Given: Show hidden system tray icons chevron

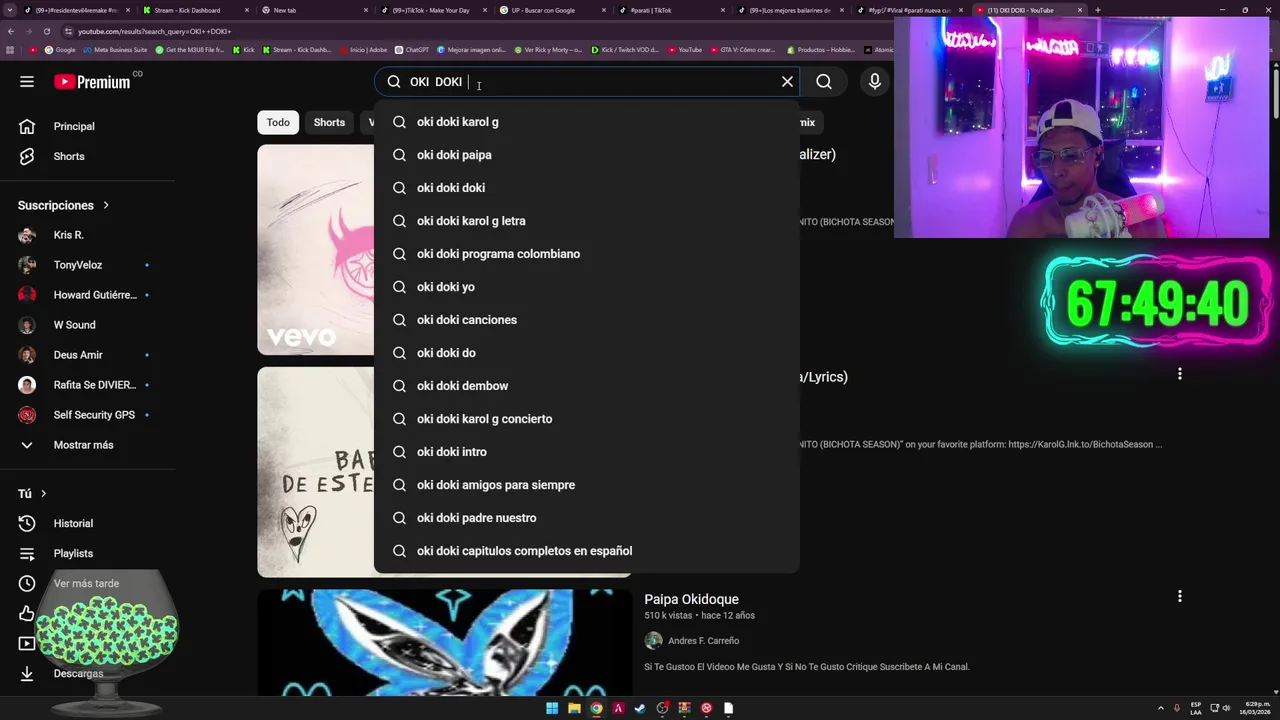Looking at the screenshot, I should 1161,708.
